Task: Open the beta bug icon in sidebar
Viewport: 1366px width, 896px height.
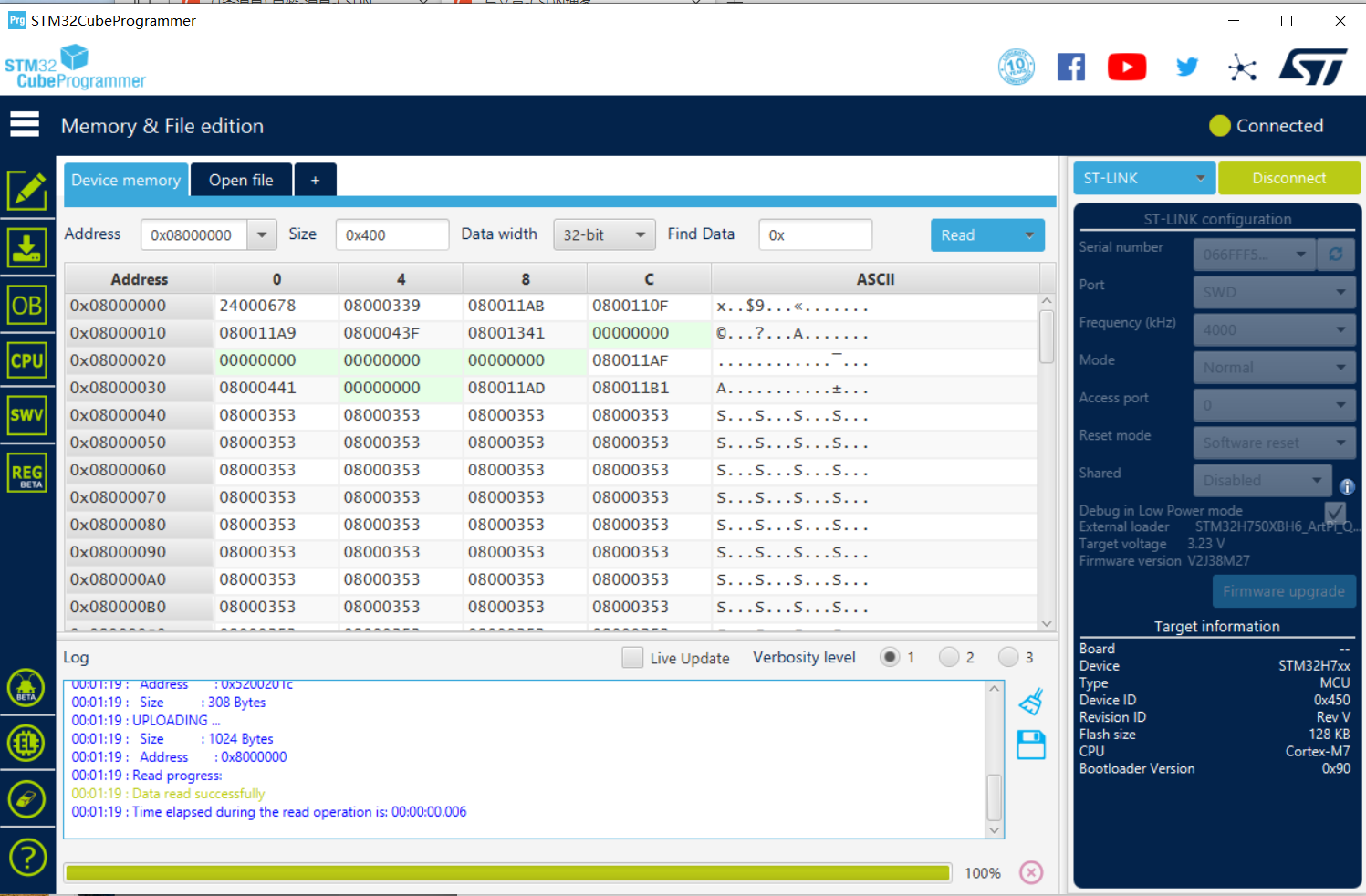Action: coord(26,688)
